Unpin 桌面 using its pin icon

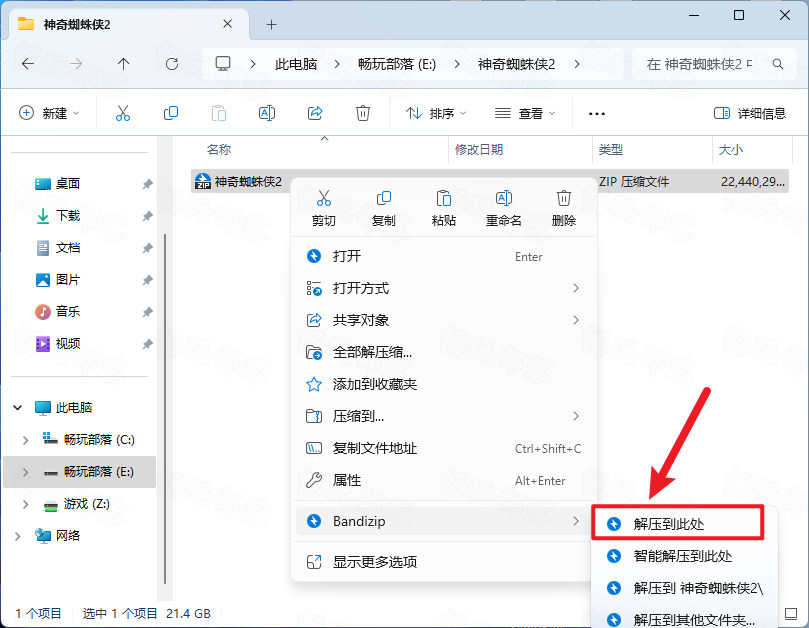click(148, 184)
